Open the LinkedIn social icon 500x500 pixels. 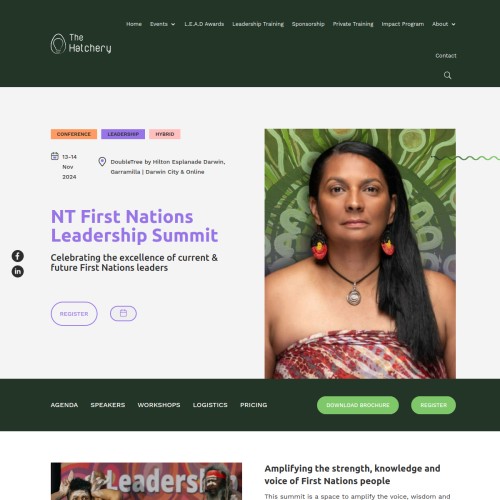pos(18,271)
